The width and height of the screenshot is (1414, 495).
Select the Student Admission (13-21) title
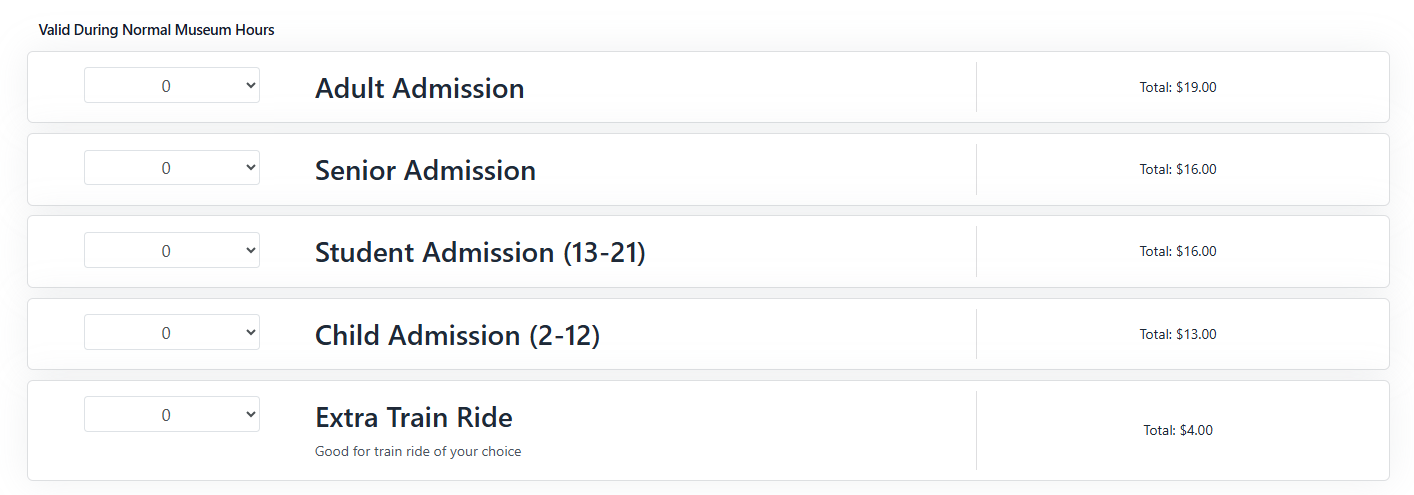point(480,252)
